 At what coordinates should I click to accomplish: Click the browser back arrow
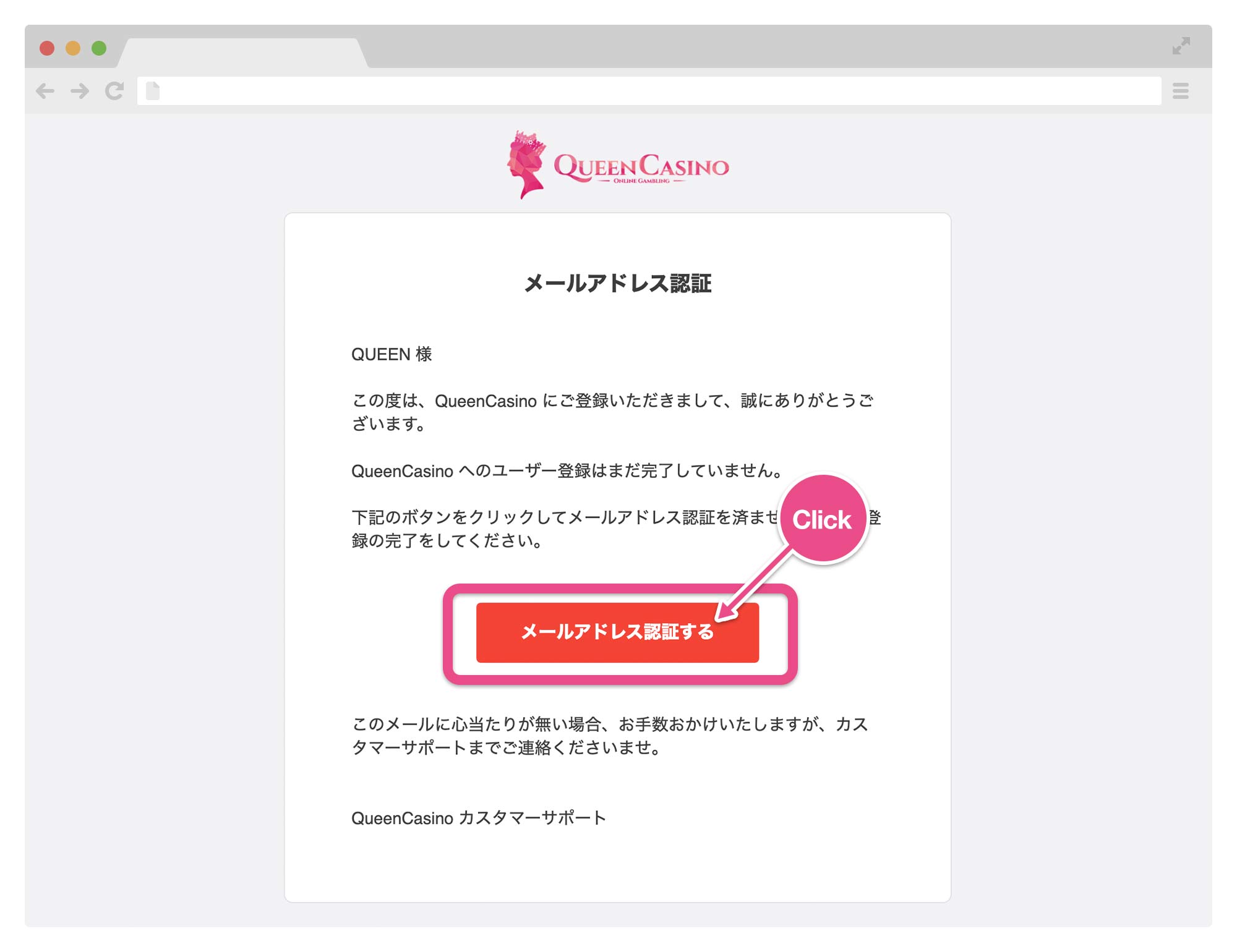coord(45,91)
